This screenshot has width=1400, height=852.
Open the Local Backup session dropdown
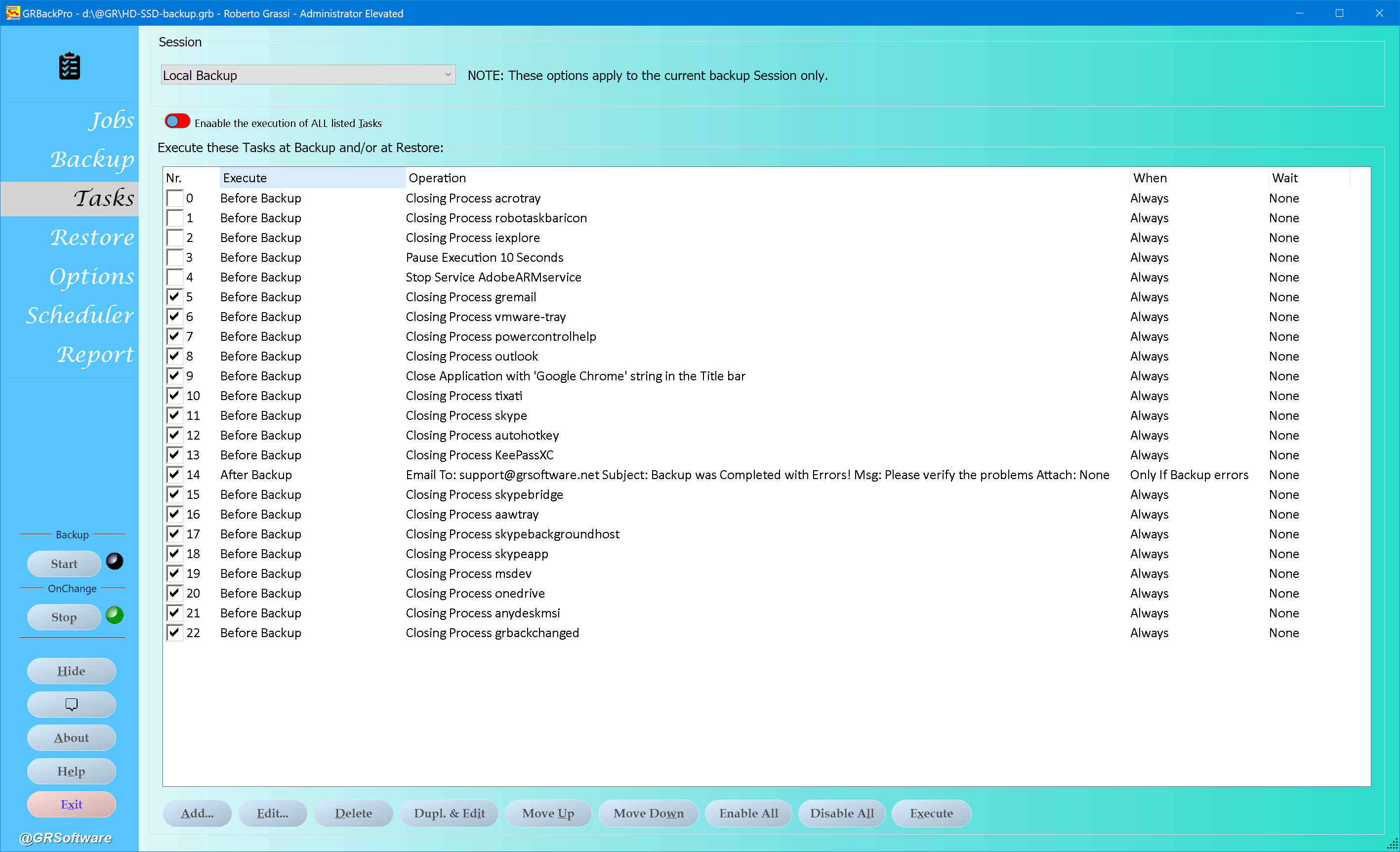(307, 75)
